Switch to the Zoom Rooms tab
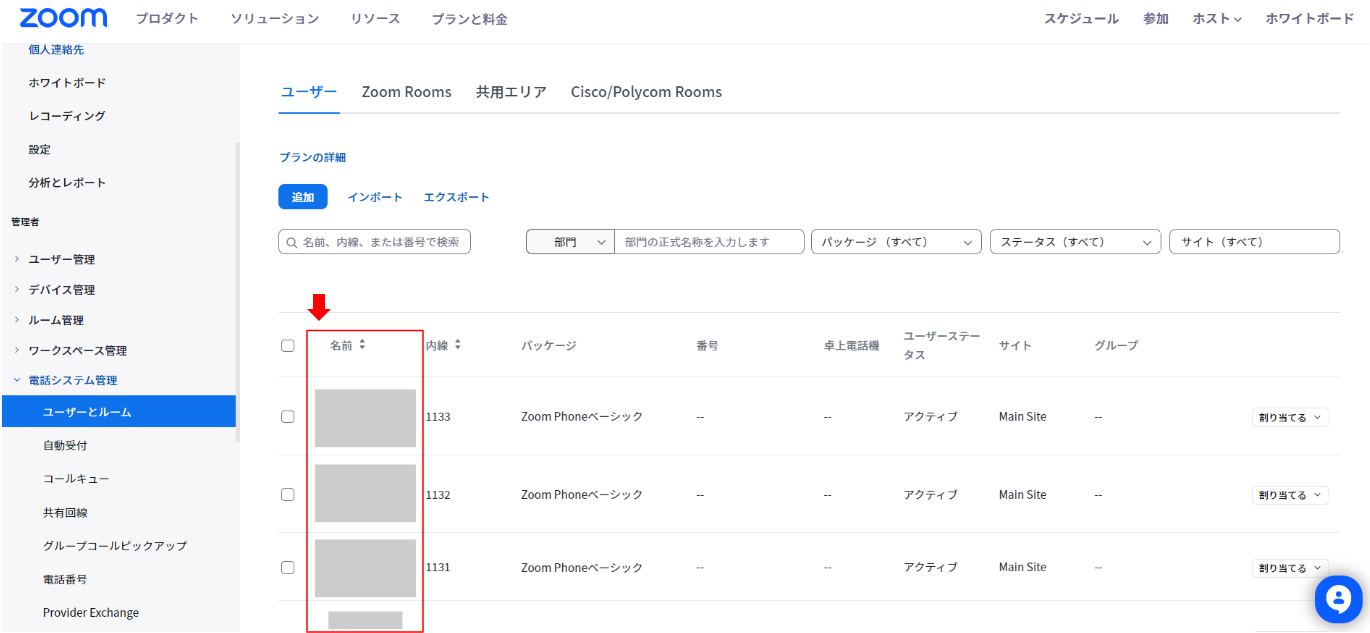The width and height of the screenshot is (1370, 633). coord(406,92)
